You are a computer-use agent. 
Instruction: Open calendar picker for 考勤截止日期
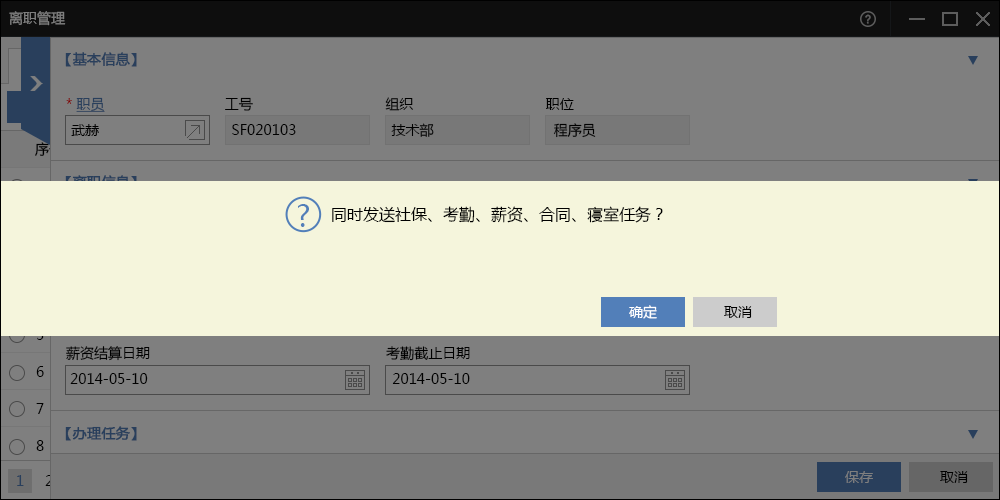[675, 379]
